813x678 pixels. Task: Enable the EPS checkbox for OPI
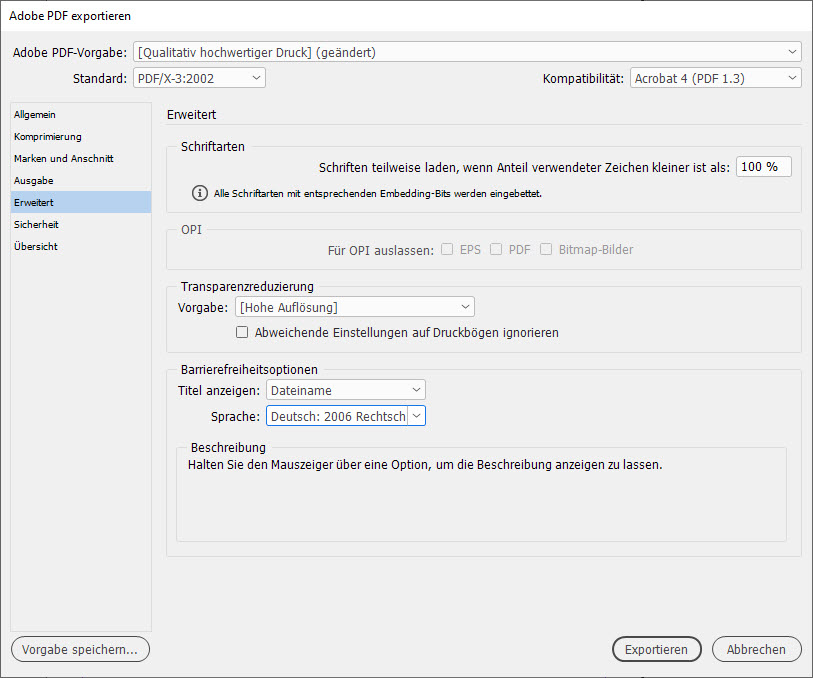(448, 250)
